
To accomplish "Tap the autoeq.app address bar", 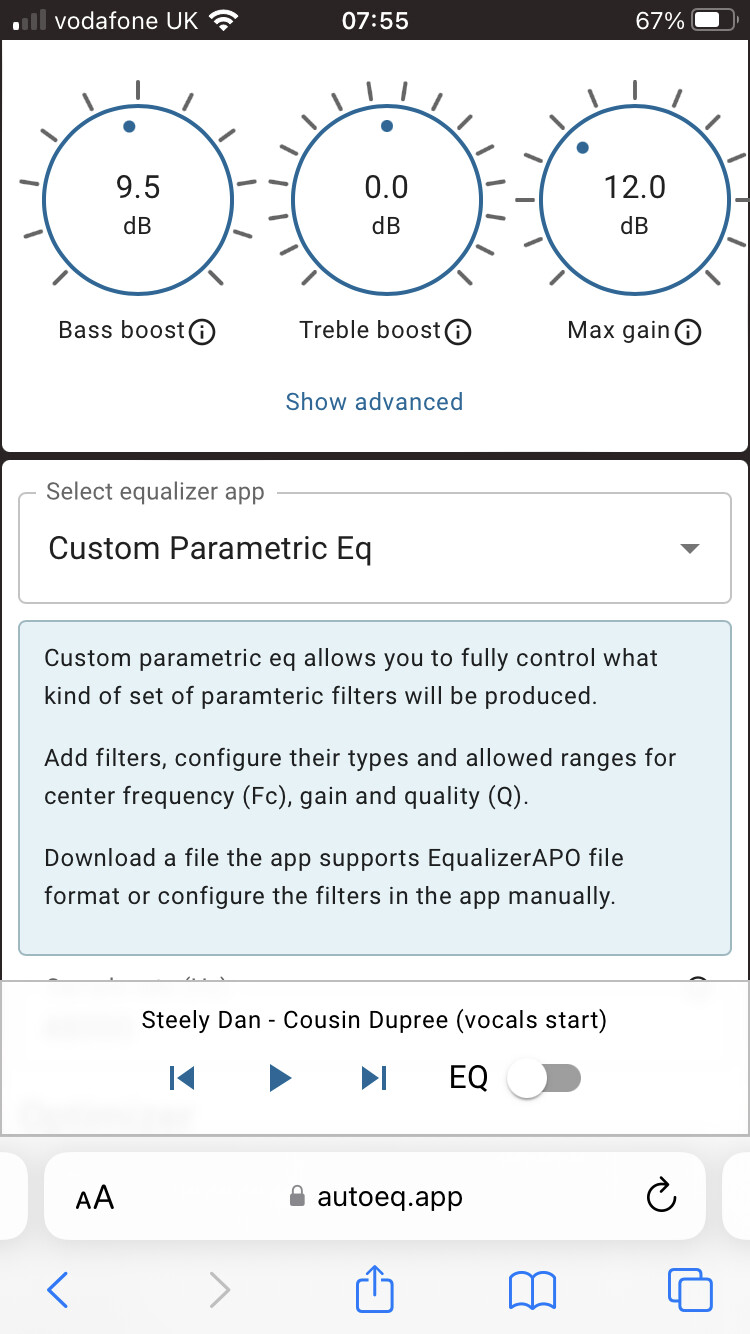I will tap(375, 1196).
